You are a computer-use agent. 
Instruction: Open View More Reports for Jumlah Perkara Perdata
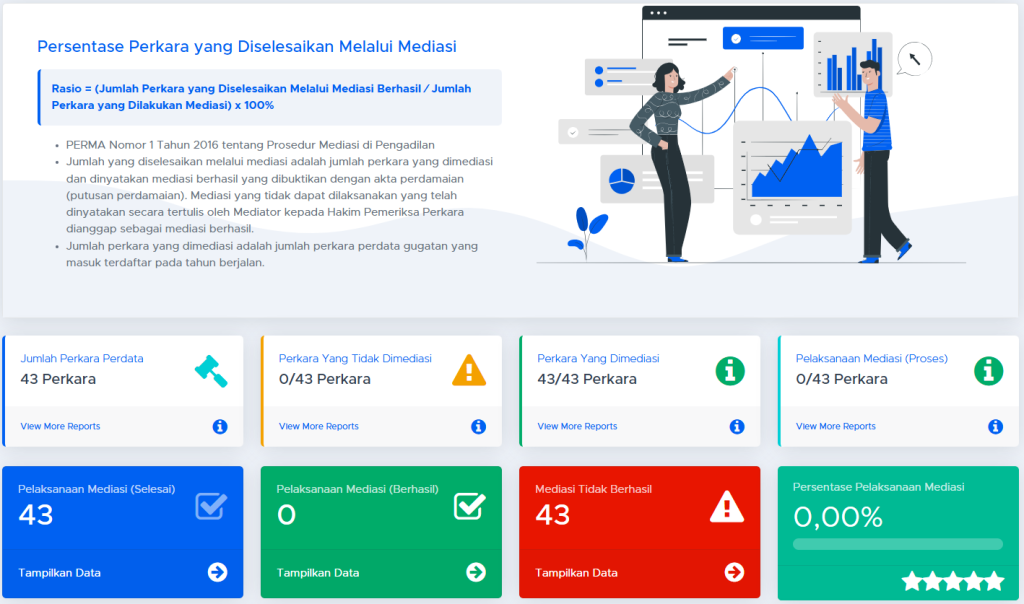click(x=60, y=426)
